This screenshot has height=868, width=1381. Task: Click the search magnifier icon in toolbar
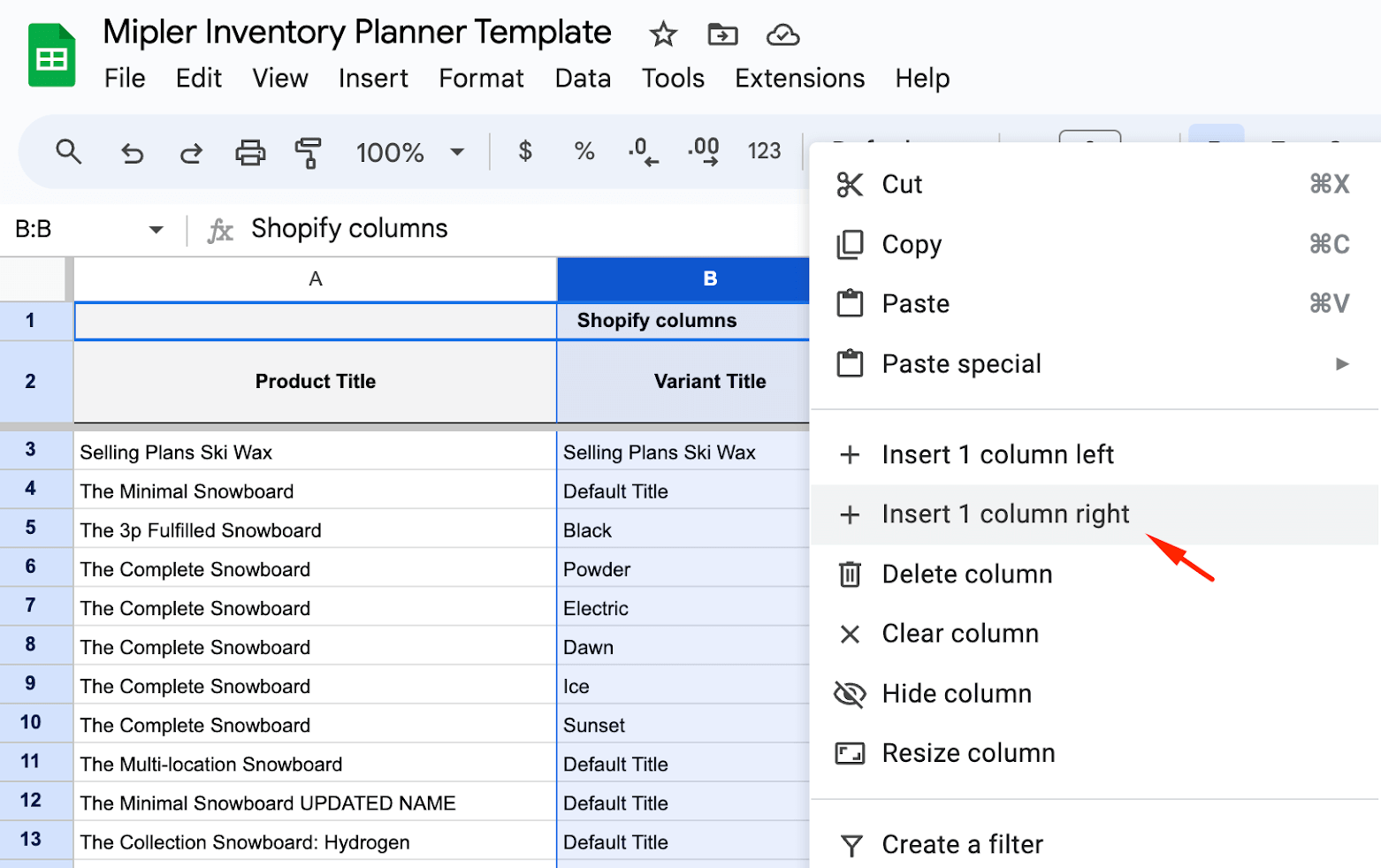click(68, 152)
